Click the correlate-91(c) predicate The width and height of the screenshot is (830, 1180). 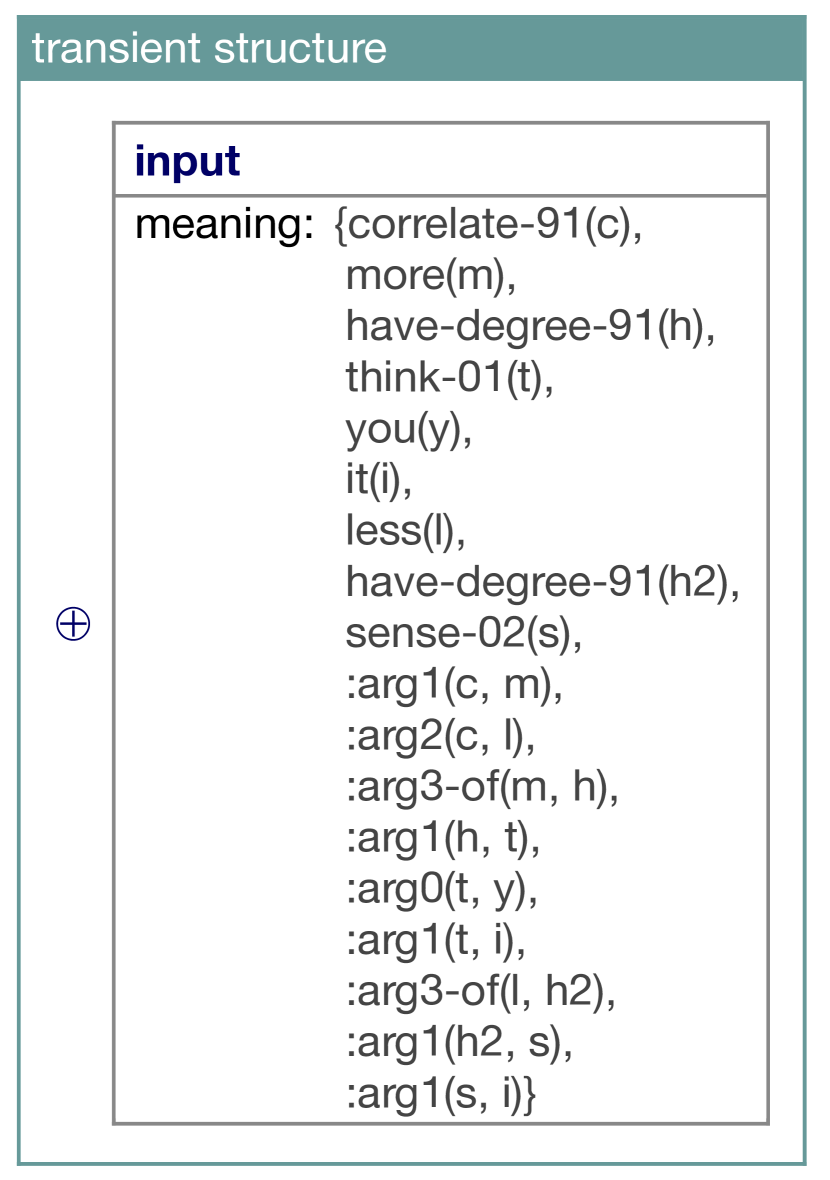click(x=488, y=224)
